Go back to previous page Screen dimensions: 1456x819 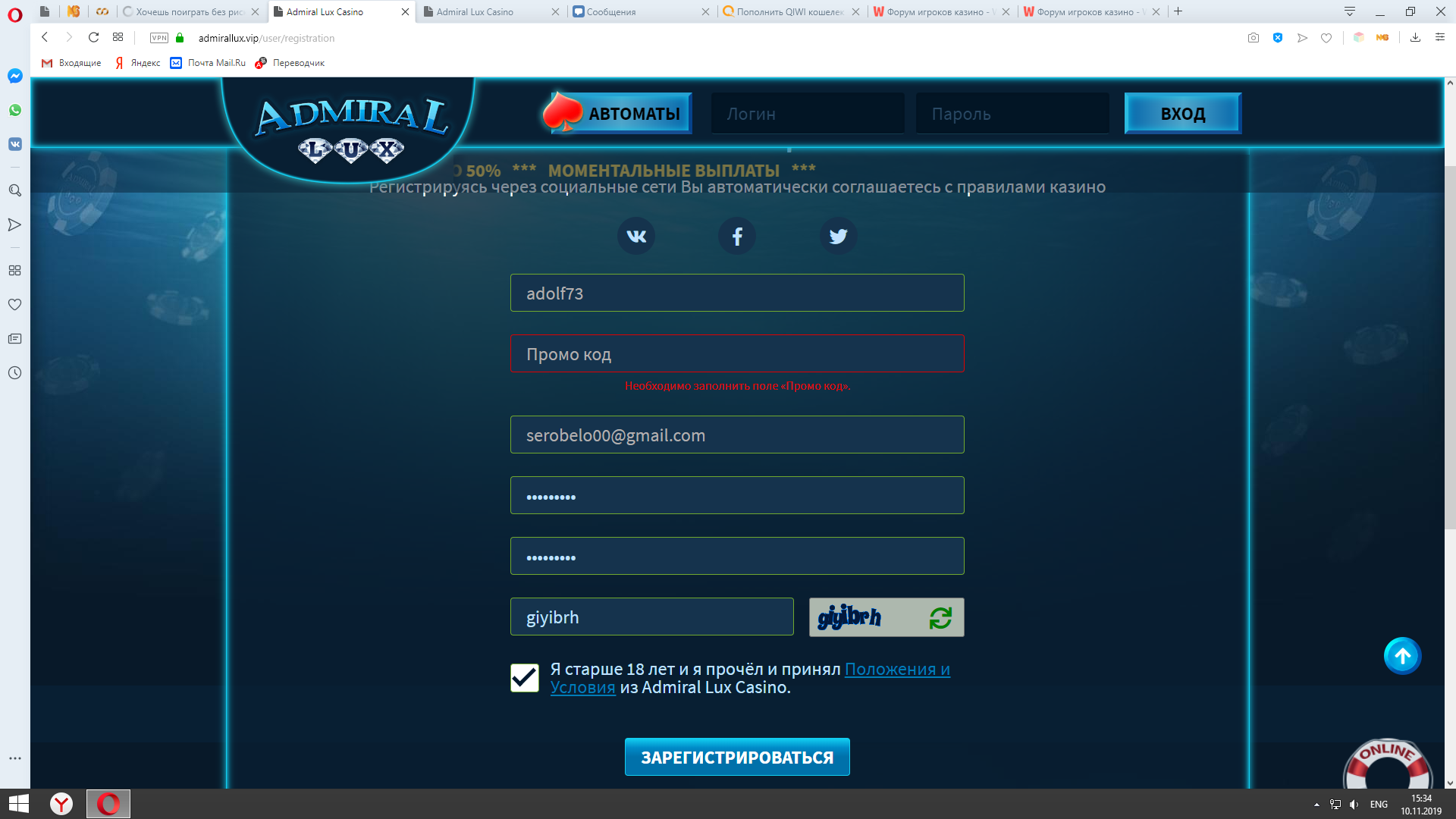pyautogui.click(x=45, y=37)
